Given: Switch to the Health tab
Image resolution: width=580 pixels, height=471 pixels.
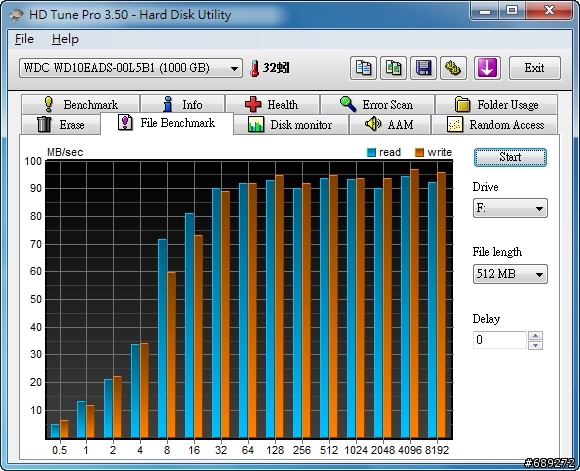Looking at the screenshot, I should [272, 105].
